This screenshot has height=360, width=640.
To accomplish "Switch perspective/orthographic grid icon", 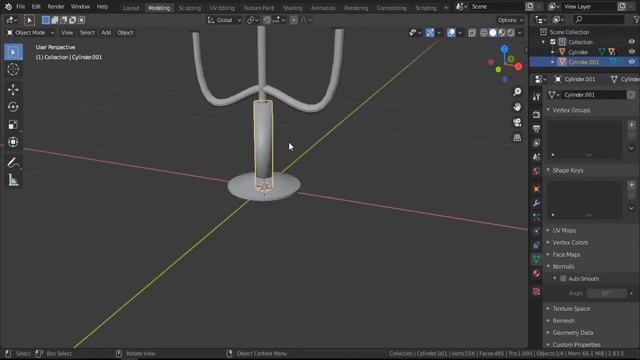I will click(x=517, y=138).
